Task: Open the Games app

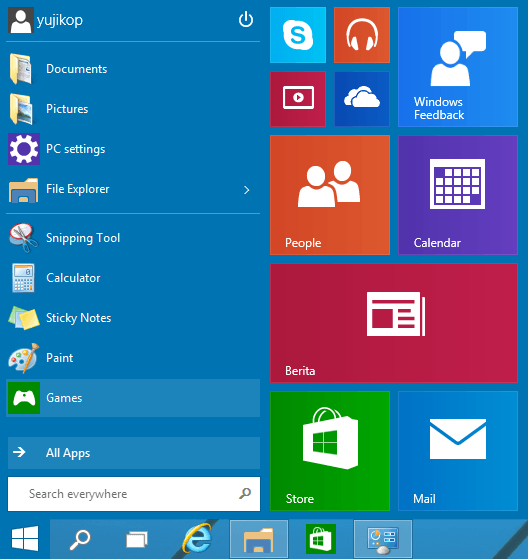Action: (133, 398)
